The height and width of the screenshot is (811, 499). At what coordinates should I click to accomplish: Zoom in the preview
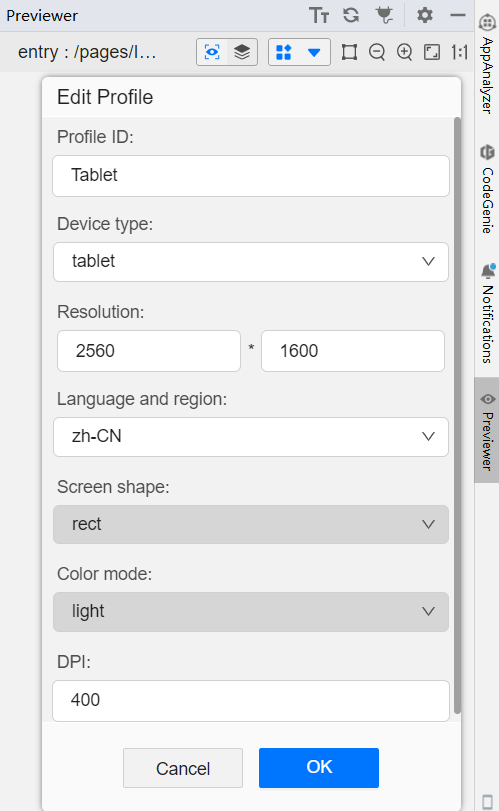(404, 52)
